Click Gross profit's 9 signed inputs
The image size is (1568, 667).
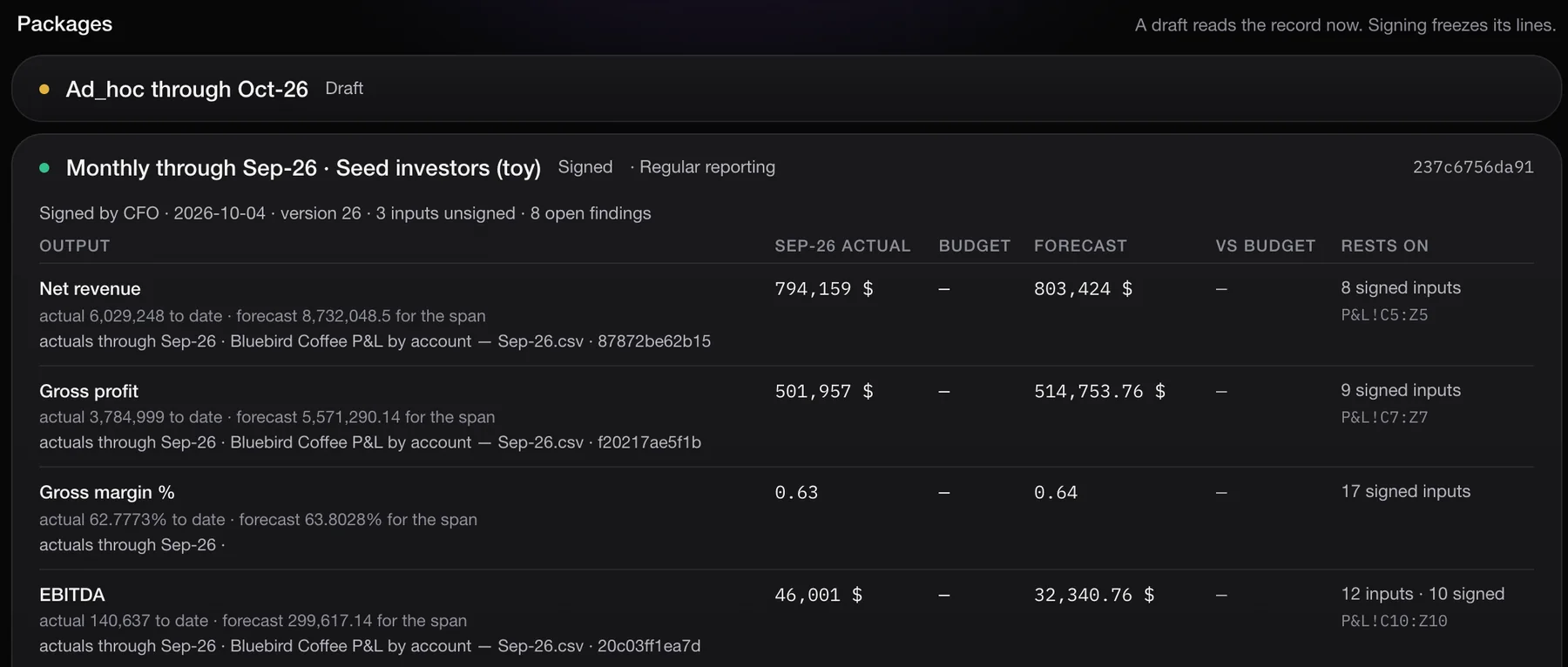tap(1401, 390)
